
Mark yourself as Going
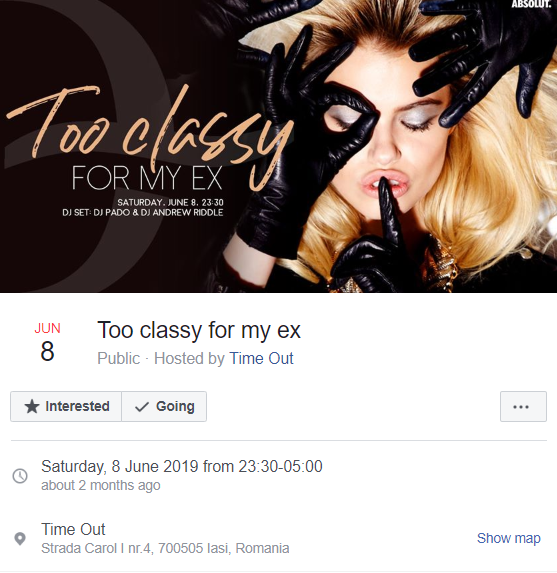[x=164, y=406]
